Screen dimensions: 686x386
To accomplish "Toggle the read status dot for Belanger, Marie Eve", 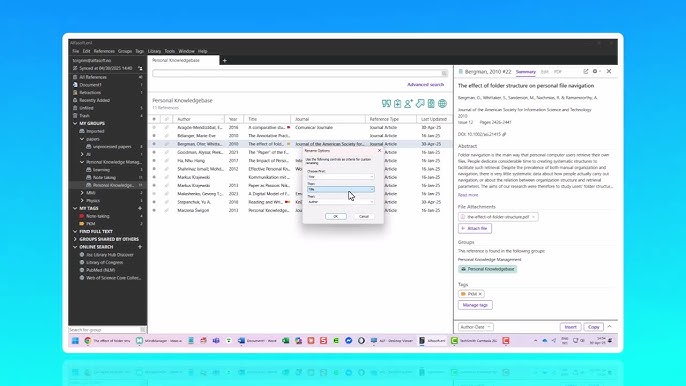I will (154, 136).
